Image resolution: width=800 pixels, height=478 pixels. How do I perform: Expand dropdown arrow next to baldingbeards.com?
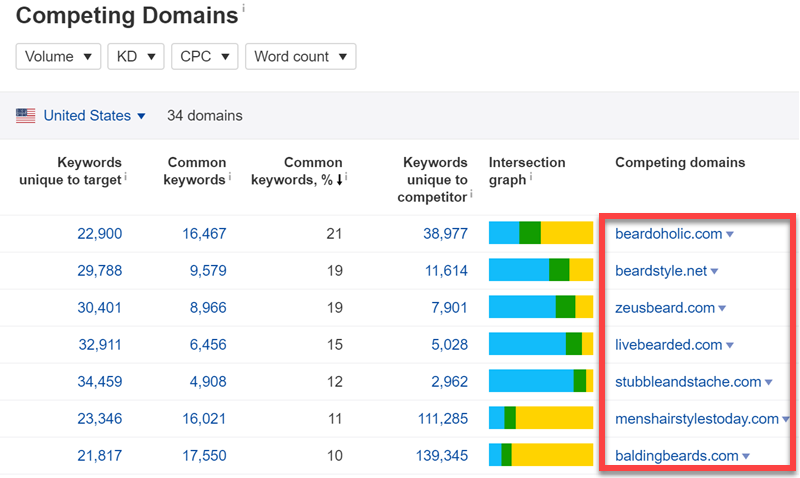point(746,457)
